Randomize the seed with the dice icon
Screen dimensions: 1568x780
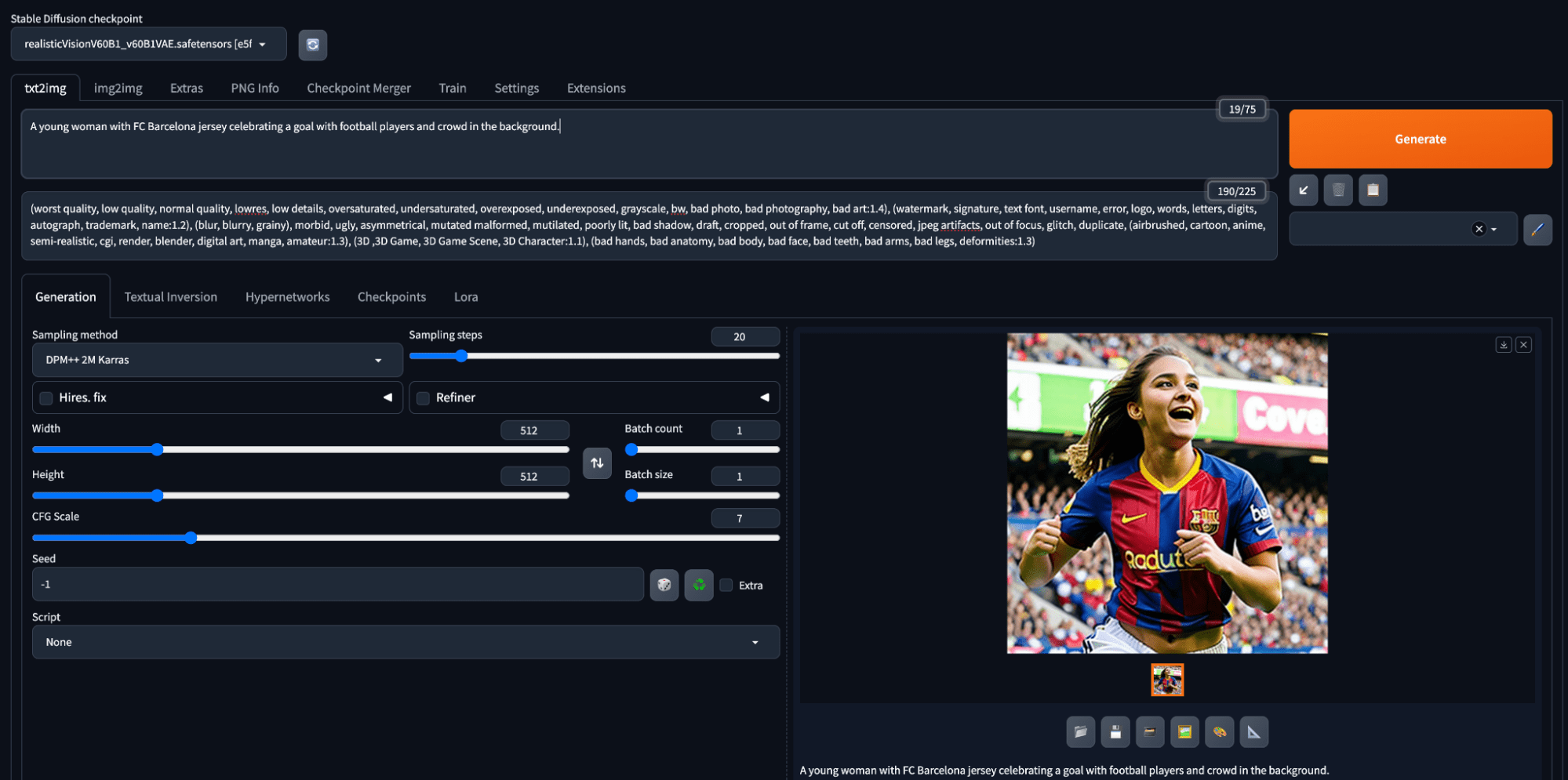coord(664,585)
